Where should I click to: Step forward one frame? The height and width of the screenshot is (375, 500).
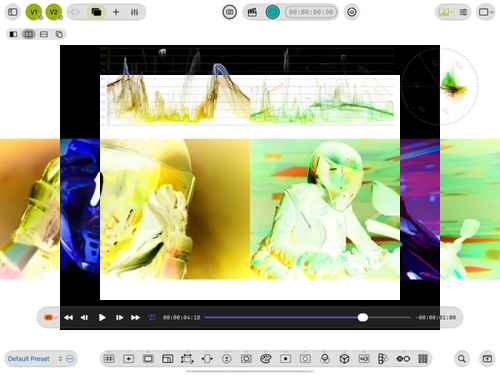119,318
